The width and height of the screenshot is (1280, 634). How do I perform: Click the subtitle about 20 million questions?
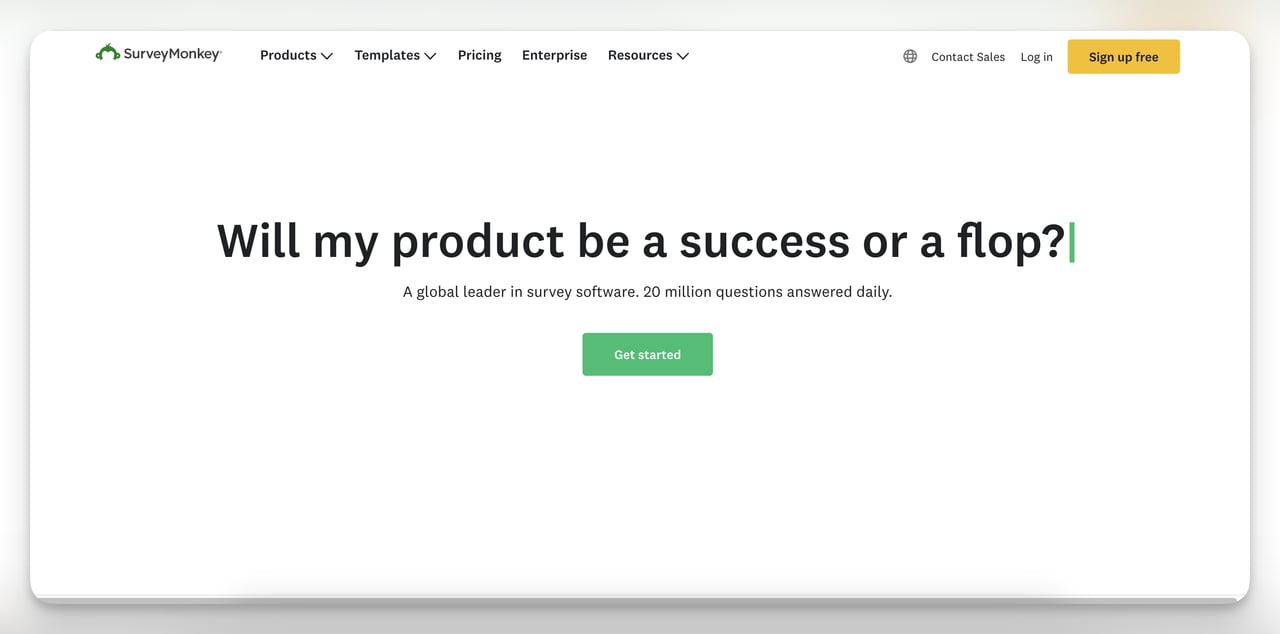click(647, 291)
